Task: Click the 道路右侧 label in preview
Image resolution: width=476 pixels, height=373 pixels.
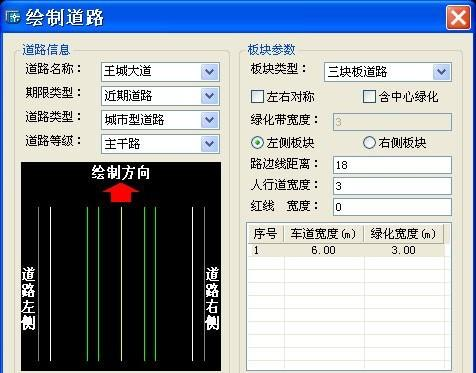Action: click(212, 298)
